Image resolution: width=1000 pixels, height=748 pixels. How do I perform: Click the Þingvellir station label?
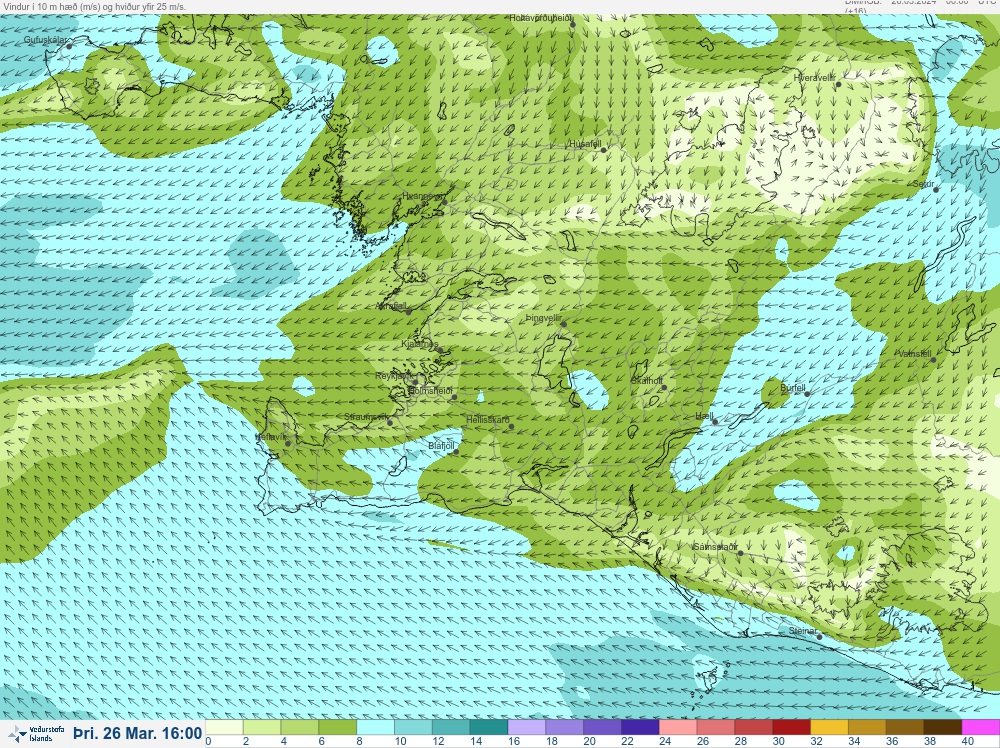pos(544,318)
